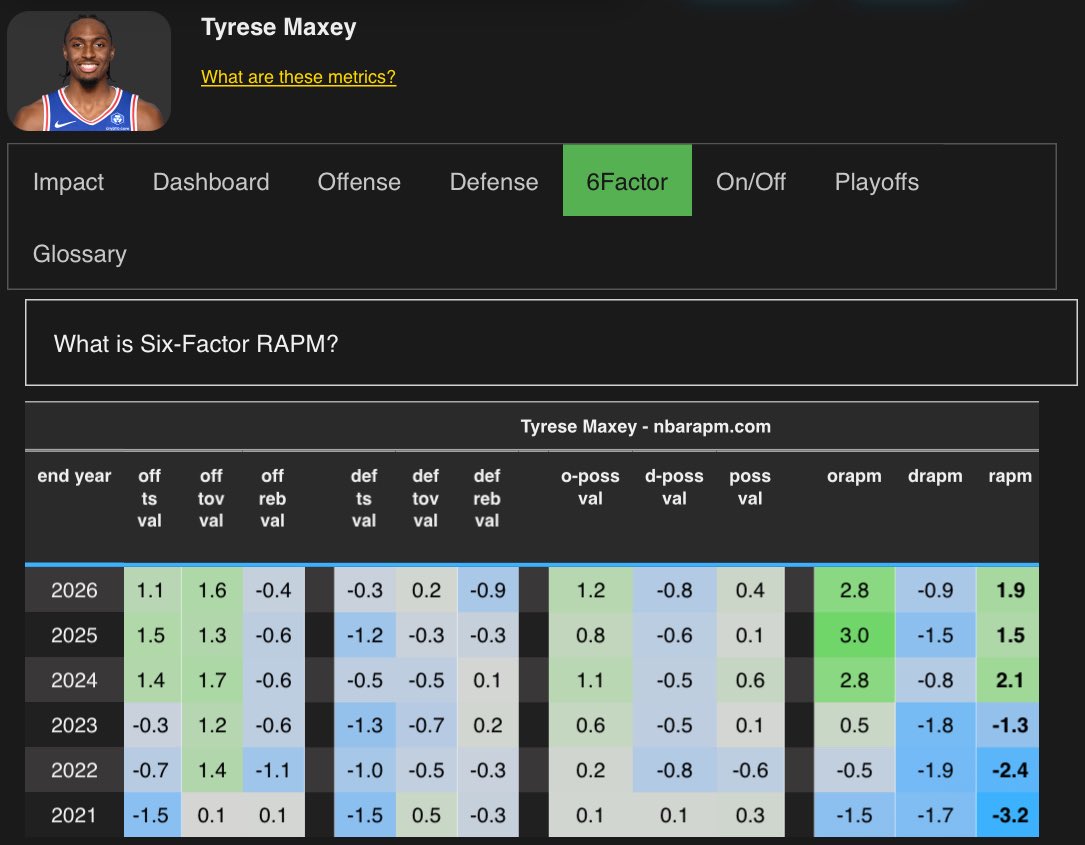Select the 2022 end year row label

[74, 770]
